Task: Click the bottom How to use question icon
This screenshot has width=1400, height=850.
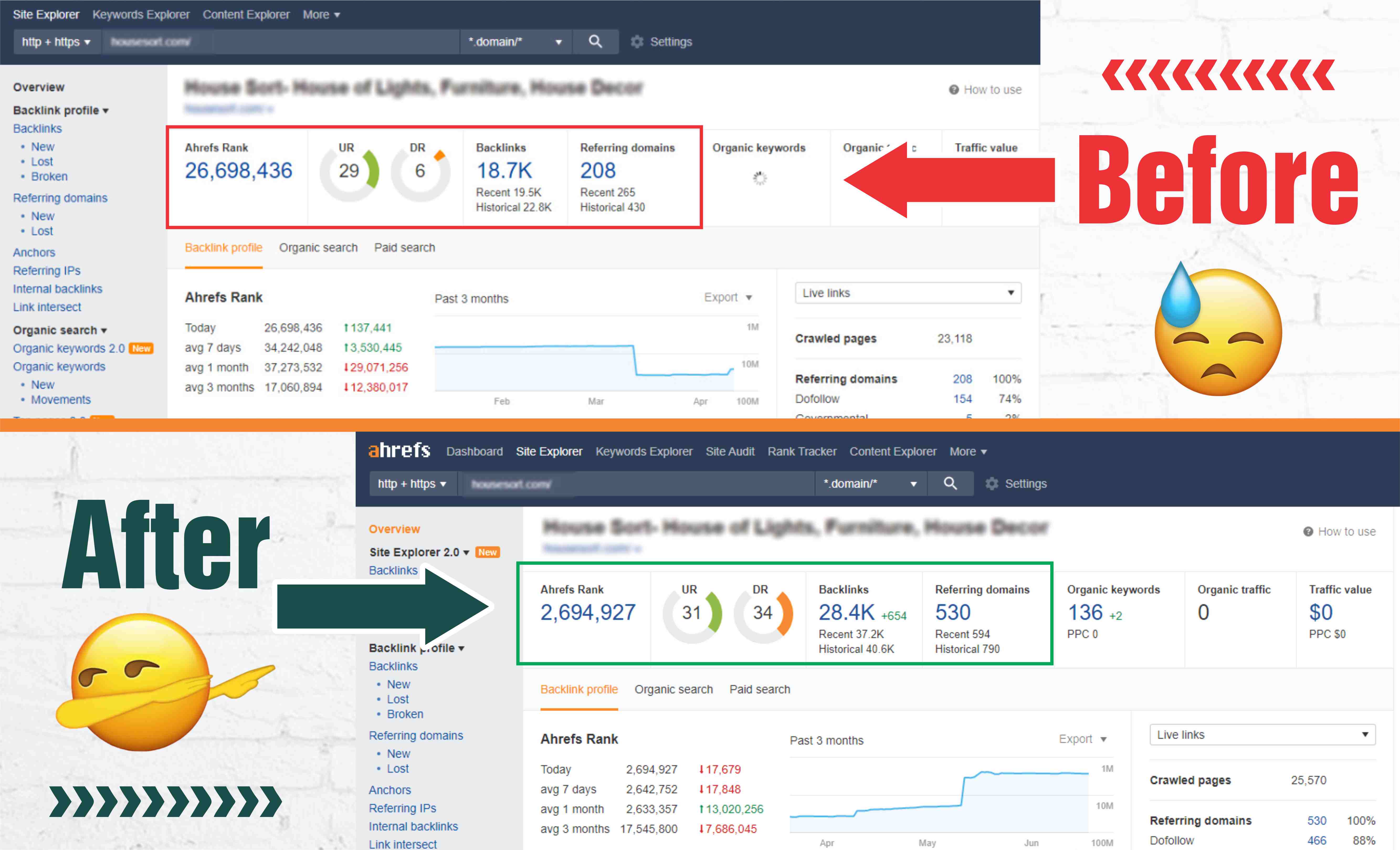Action: coord(1308,532)
